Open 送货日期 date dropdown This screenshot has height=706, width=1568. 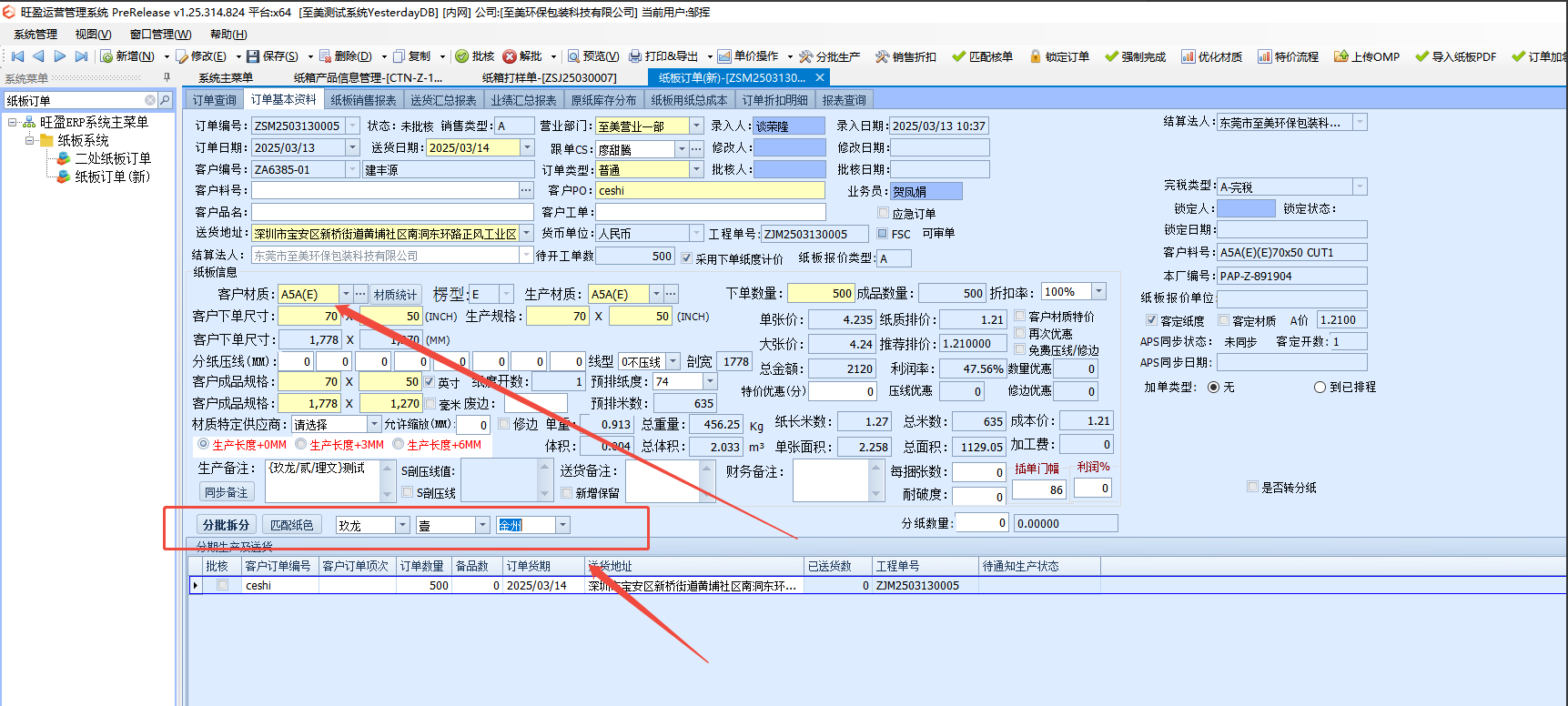[x=527, y=147]
